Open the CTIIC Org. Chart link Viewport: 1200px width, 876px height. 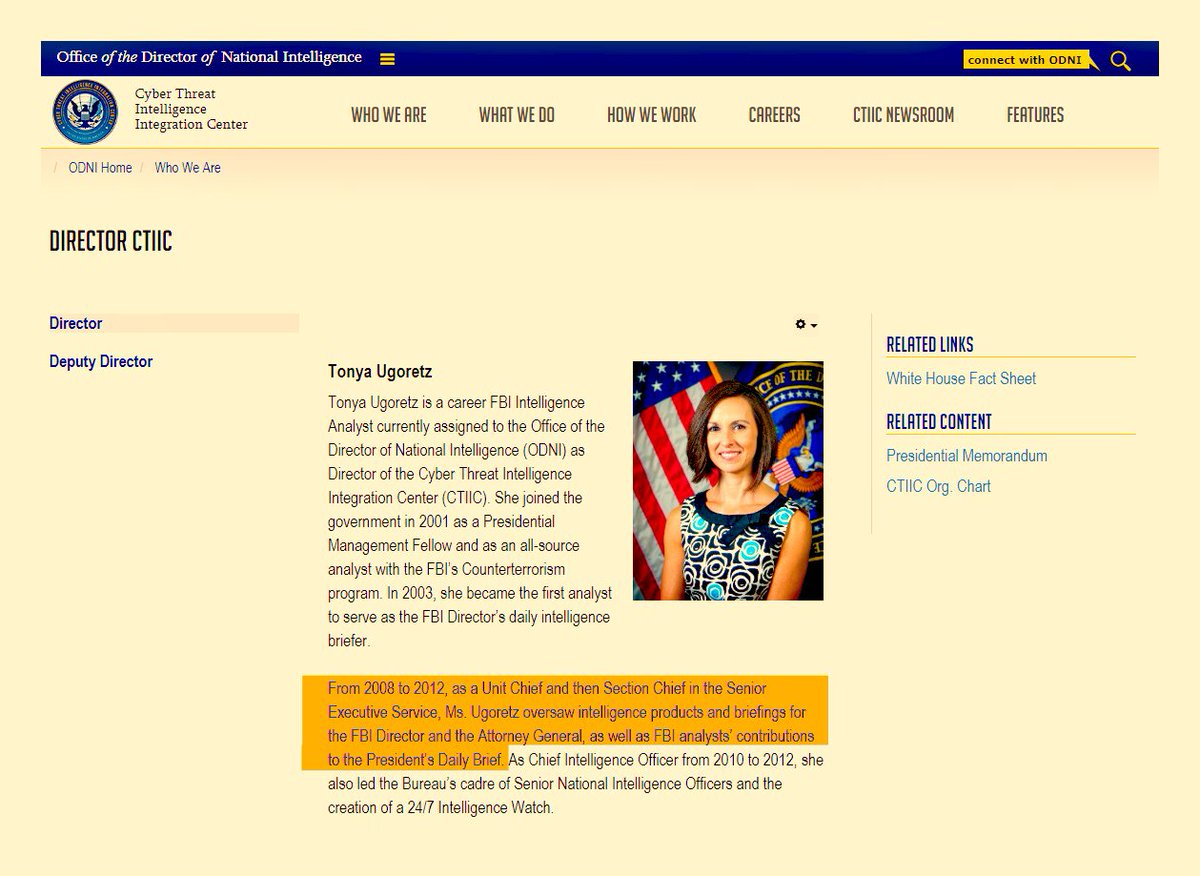(x=939, y=486)
